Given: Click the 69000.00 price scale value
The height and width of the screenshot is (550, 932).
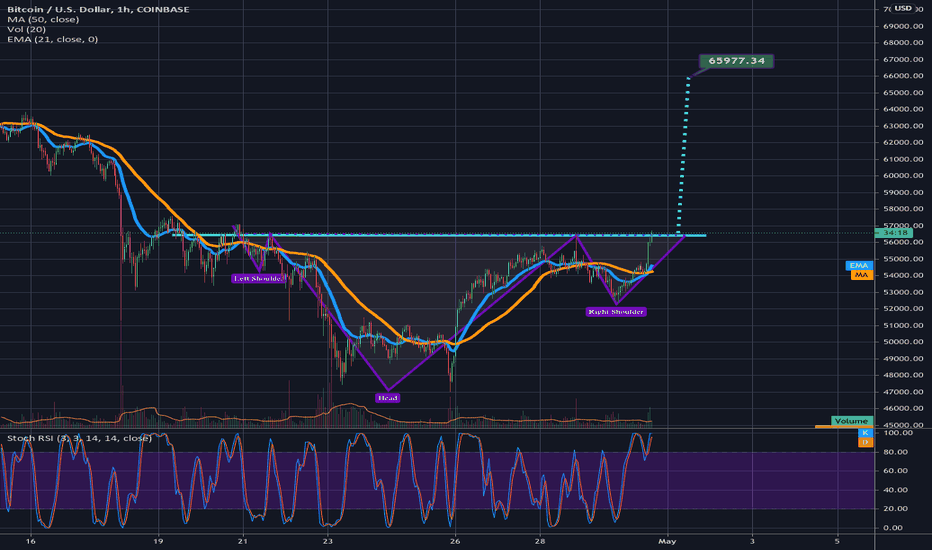Looking at the screenshot, I should [903, 26].
